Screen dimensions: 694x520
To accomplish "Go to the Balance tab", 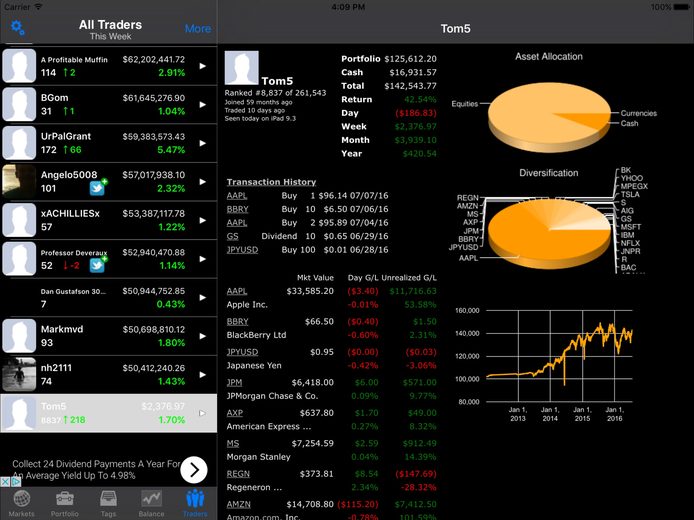I will tap(151, 504).
